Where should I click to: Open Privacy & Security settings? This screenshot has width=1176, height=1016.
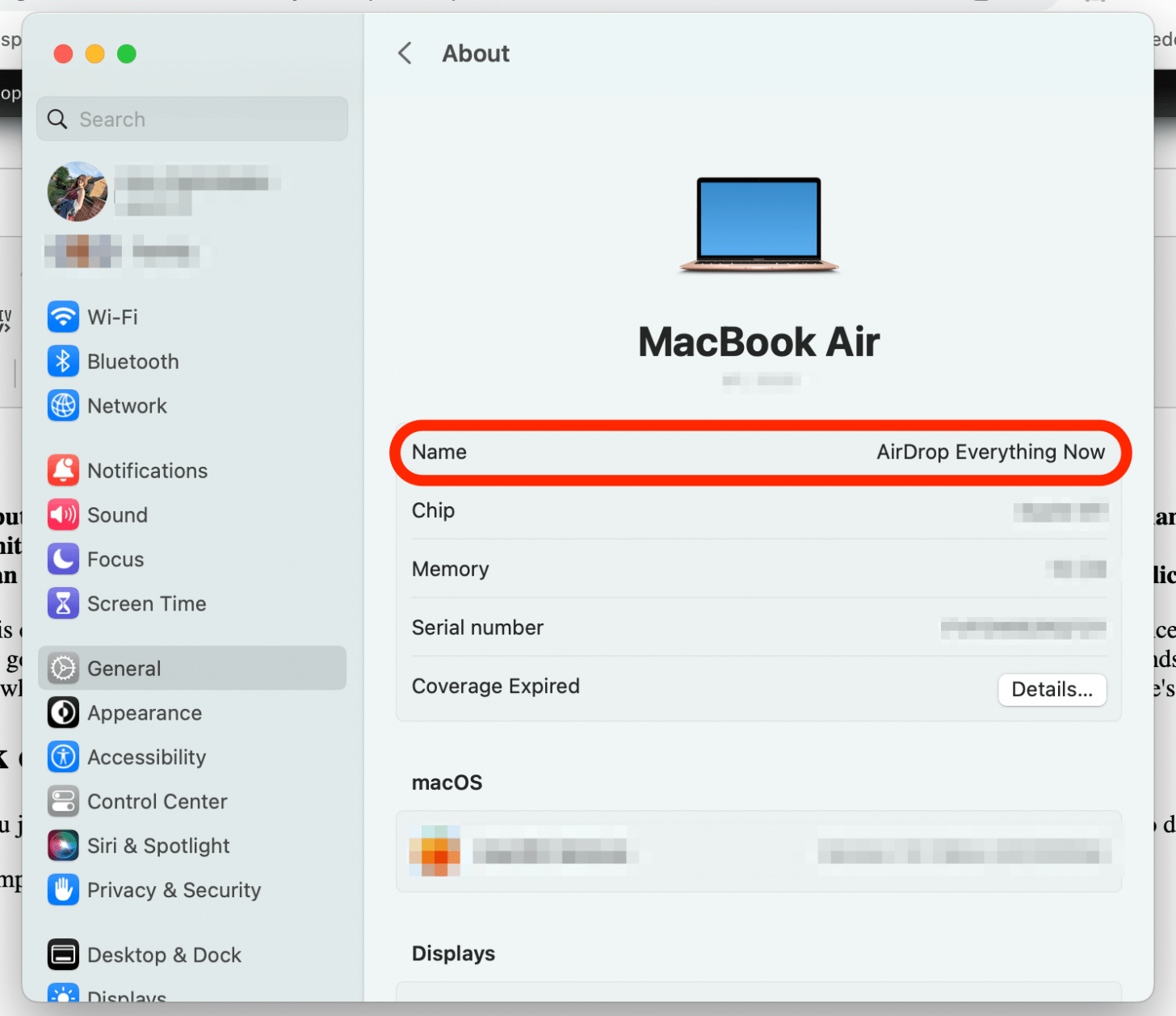(174, 890)
